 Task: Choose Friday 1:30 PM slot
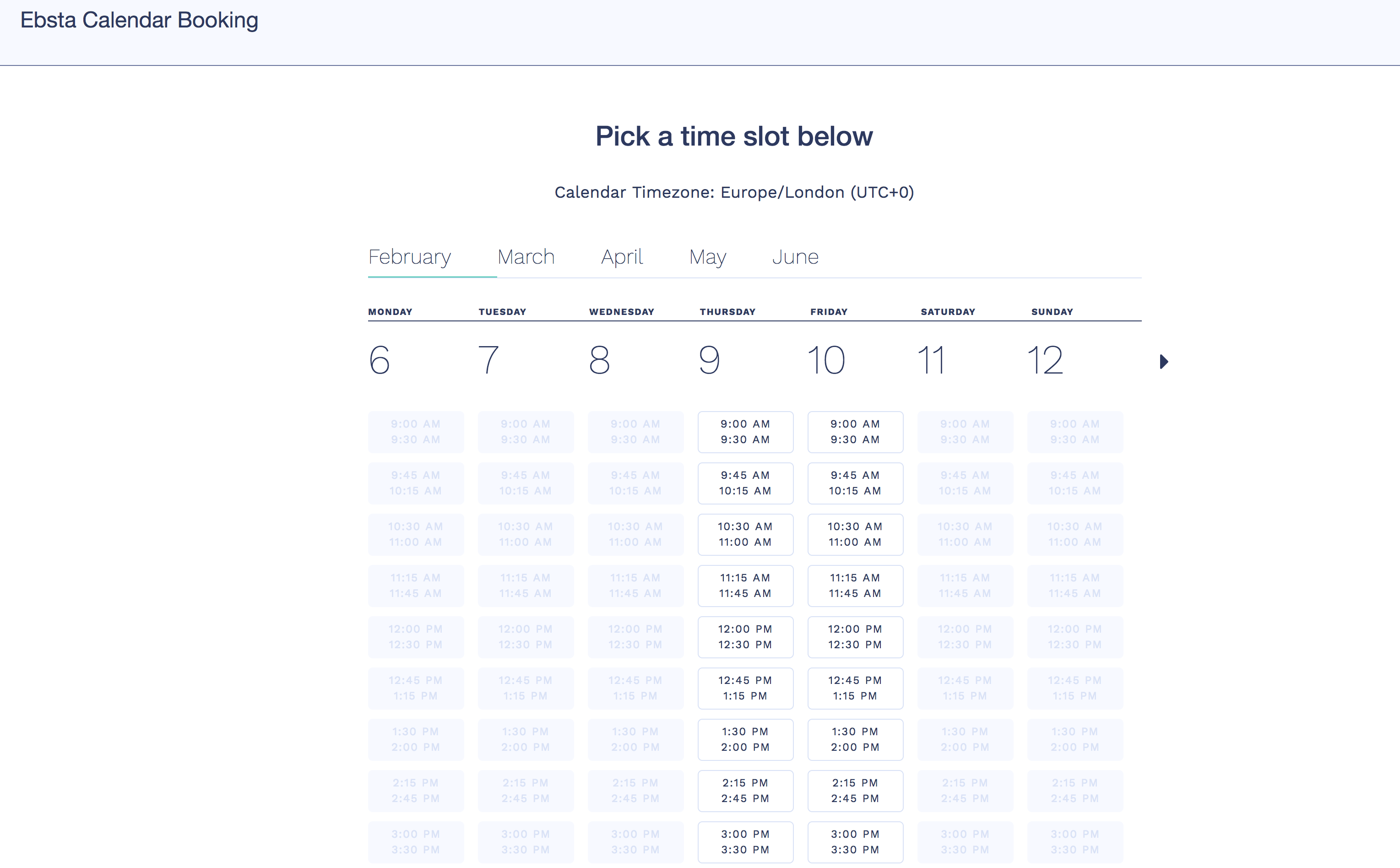click(x=855, y=739)
